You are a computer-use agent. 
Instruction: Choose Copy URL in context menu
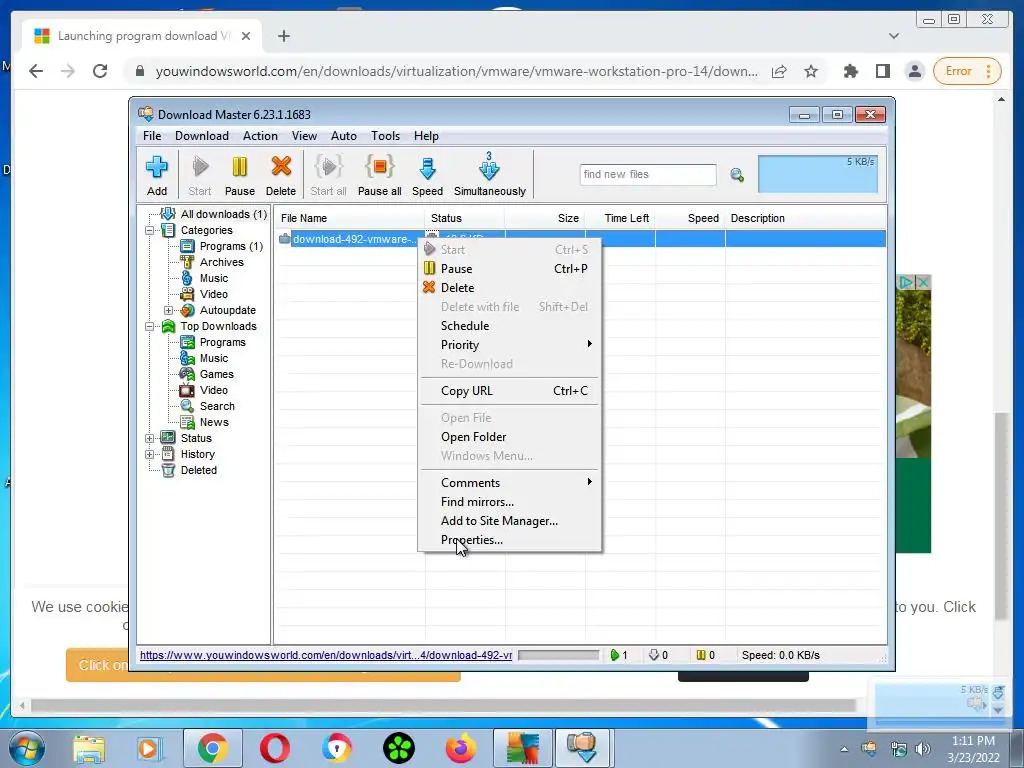pos(509,391)
